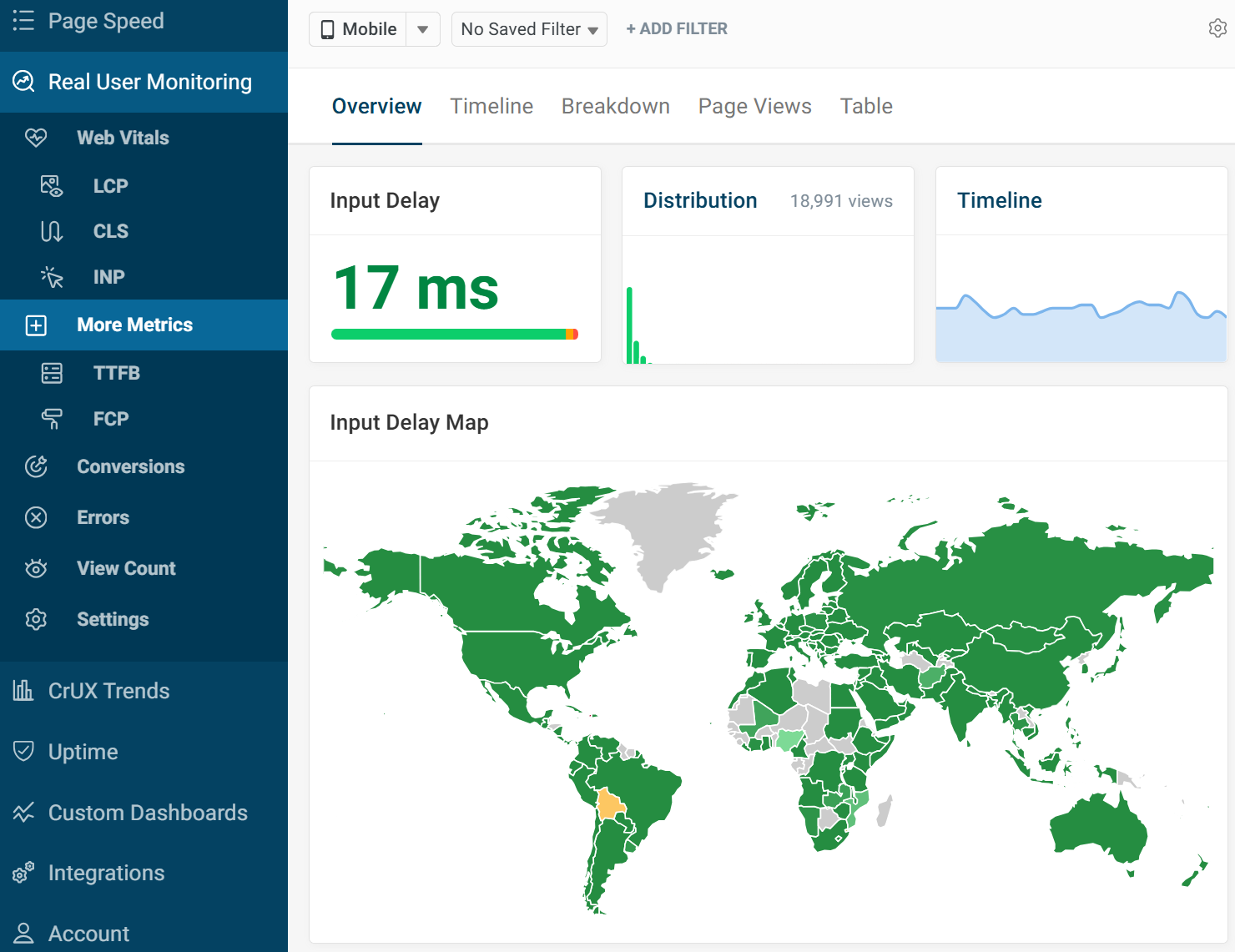Open the Table tab
The height and width of the screenshot is (952, 1235).
pyautogui.click(x=866, y=106)
